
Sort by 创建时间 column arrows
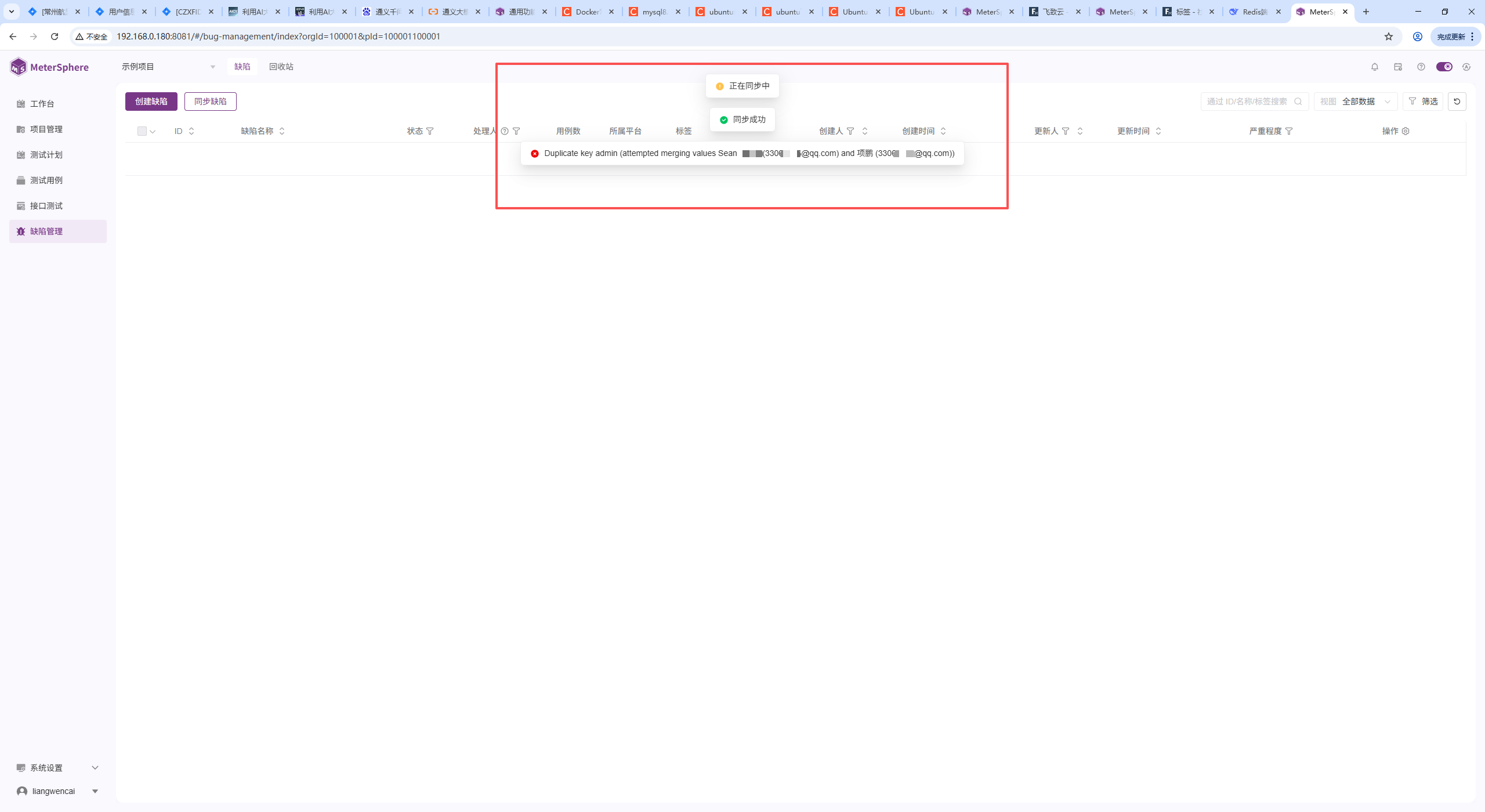[943, 131]
